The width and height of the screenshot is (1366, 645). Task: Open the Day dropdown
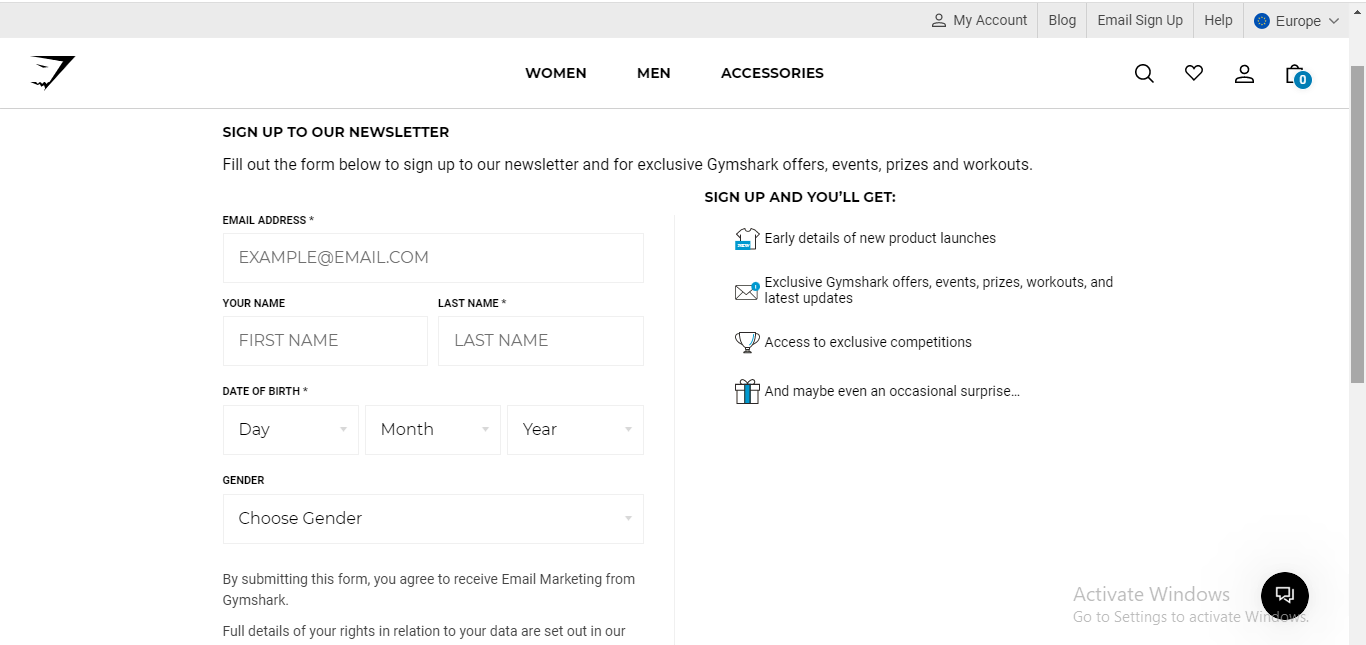click(x=290, y=430)
